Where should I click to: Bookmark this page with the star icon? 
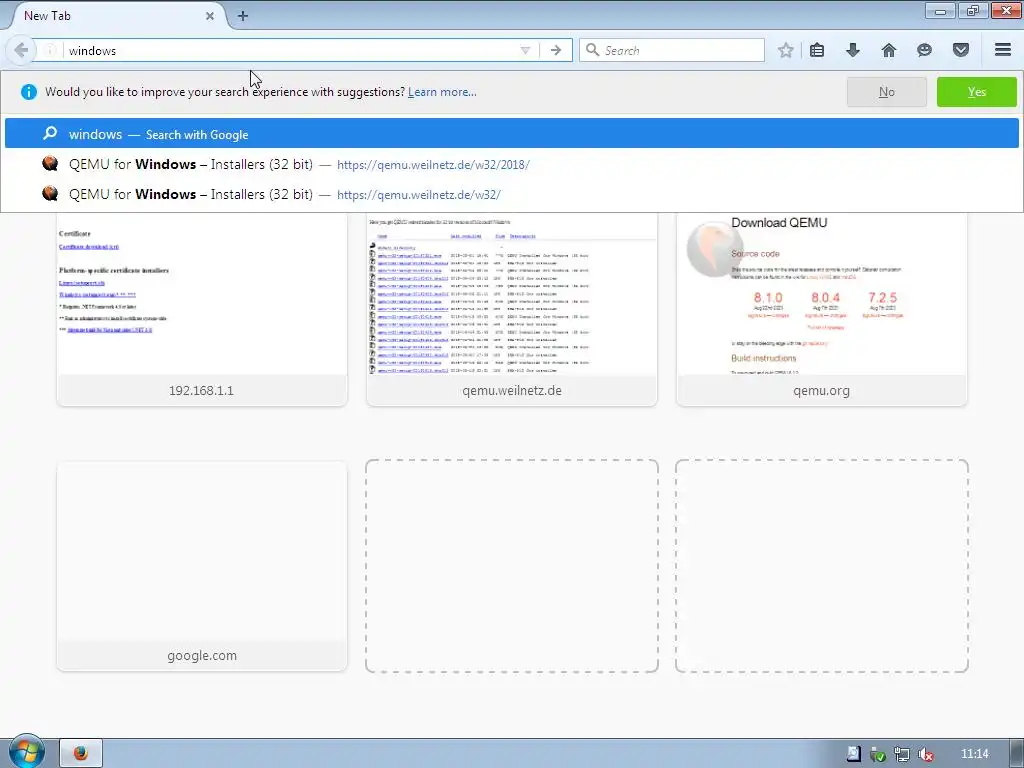coord(786,50)
